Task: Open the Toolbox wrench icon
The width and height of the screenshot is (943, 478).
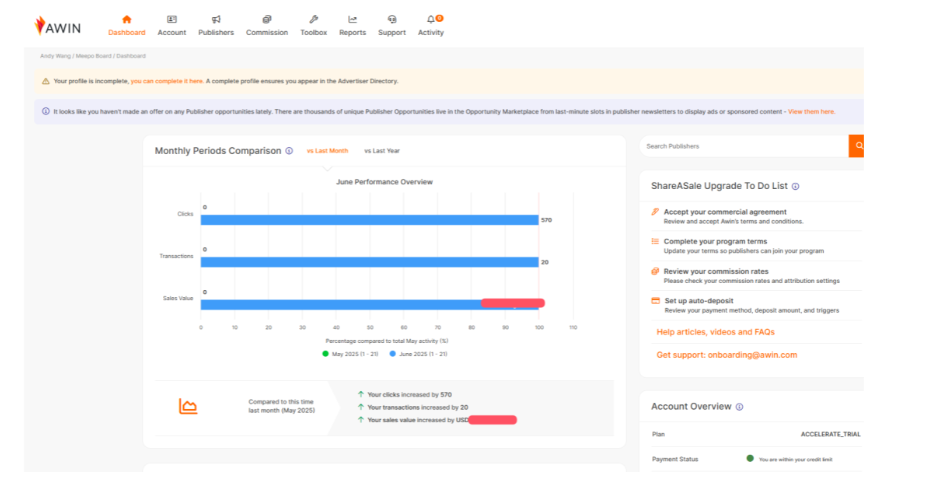Action: pyautogui.click(x=313, y=19)
